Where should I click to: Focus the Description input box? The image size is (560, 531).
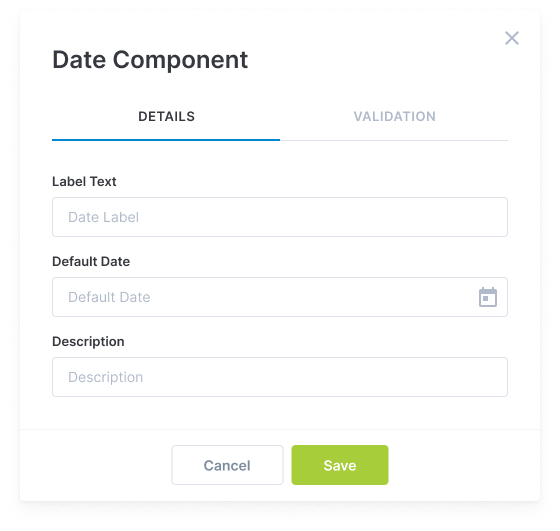(280, 377)
